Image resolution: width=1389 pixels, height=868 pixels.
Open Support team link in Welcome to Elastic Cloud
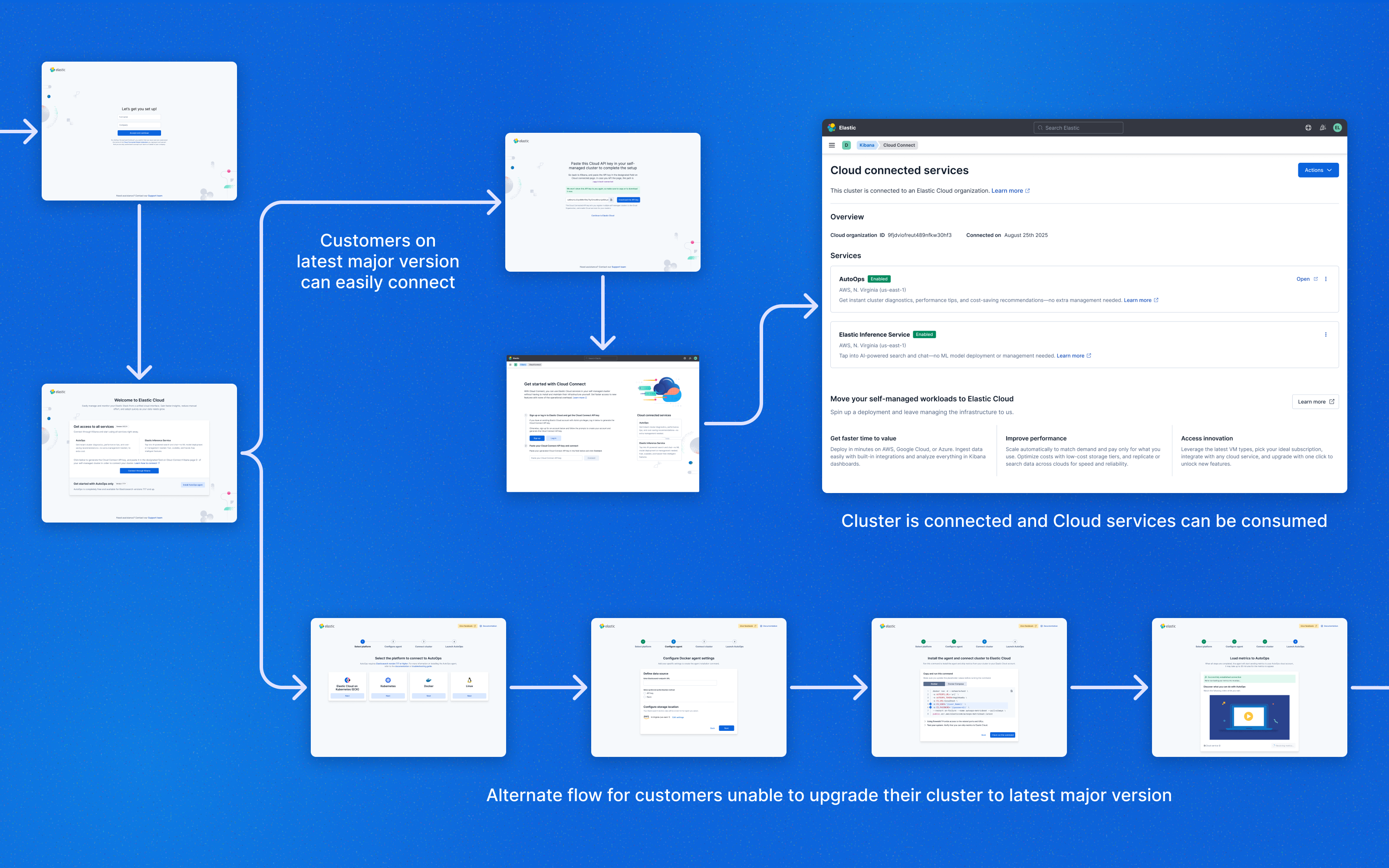click(x=155, y=518)
